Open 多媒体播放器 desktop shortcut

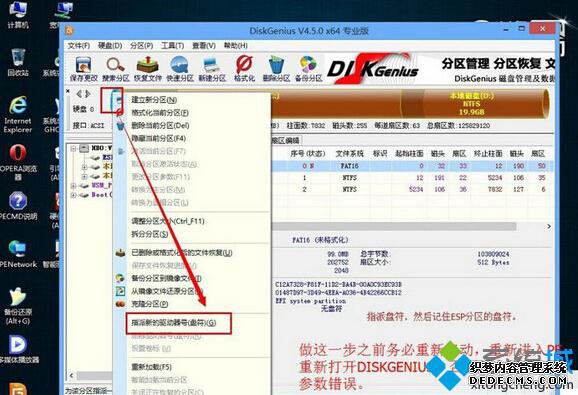click(x=18, y=349)
